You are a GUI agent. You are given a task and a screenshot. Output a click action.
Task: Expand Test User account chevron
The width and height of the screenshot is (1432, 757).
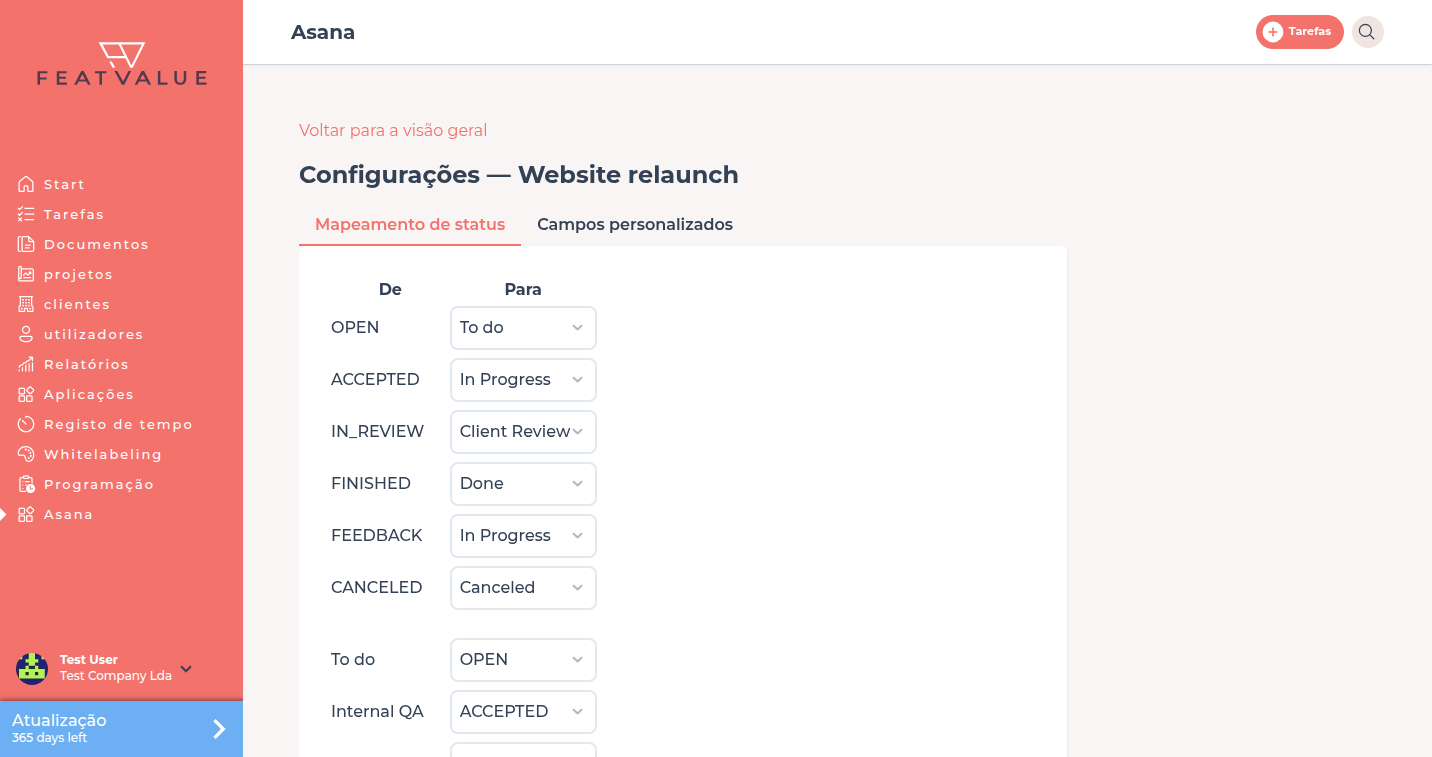pos(186,668)
